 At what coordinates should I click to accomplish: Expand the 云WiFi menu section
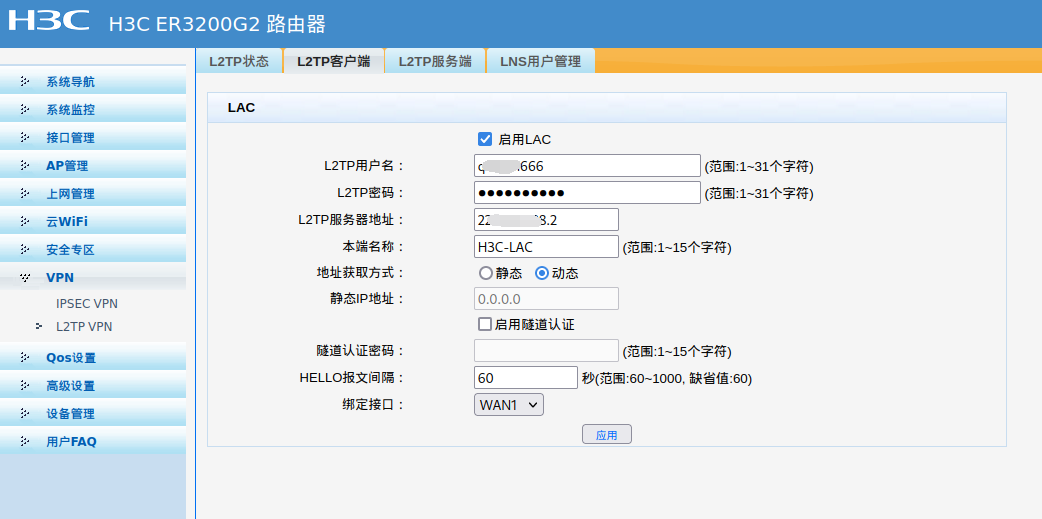[93, 221]
